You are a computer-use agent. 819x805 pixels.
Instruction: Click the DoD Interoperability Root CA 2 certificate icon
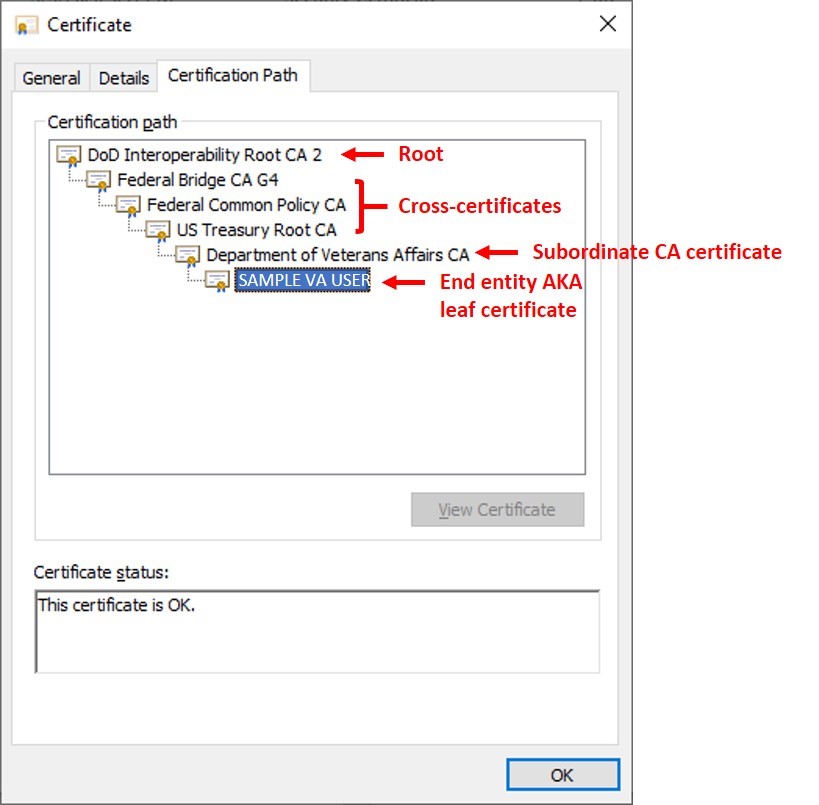(x=69, y=156)
